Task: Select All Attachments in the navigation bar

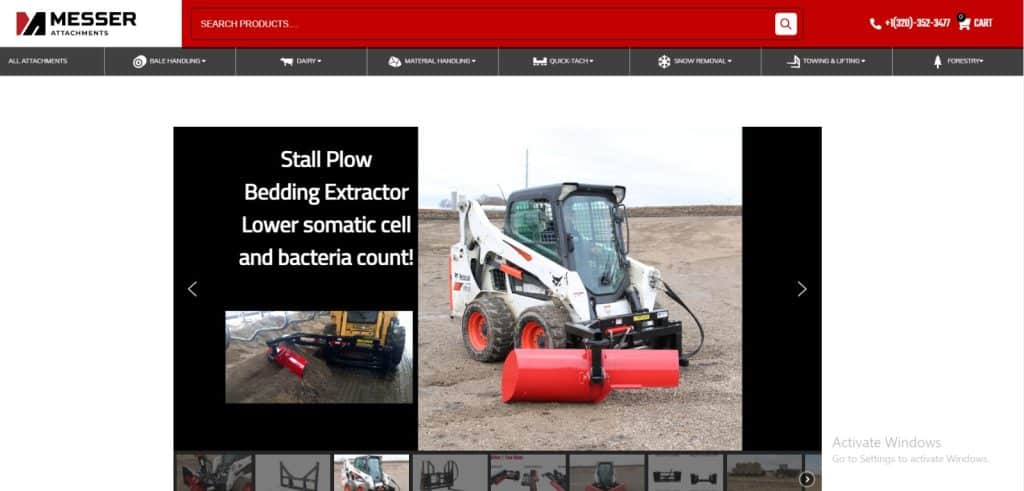Action: 38,62
